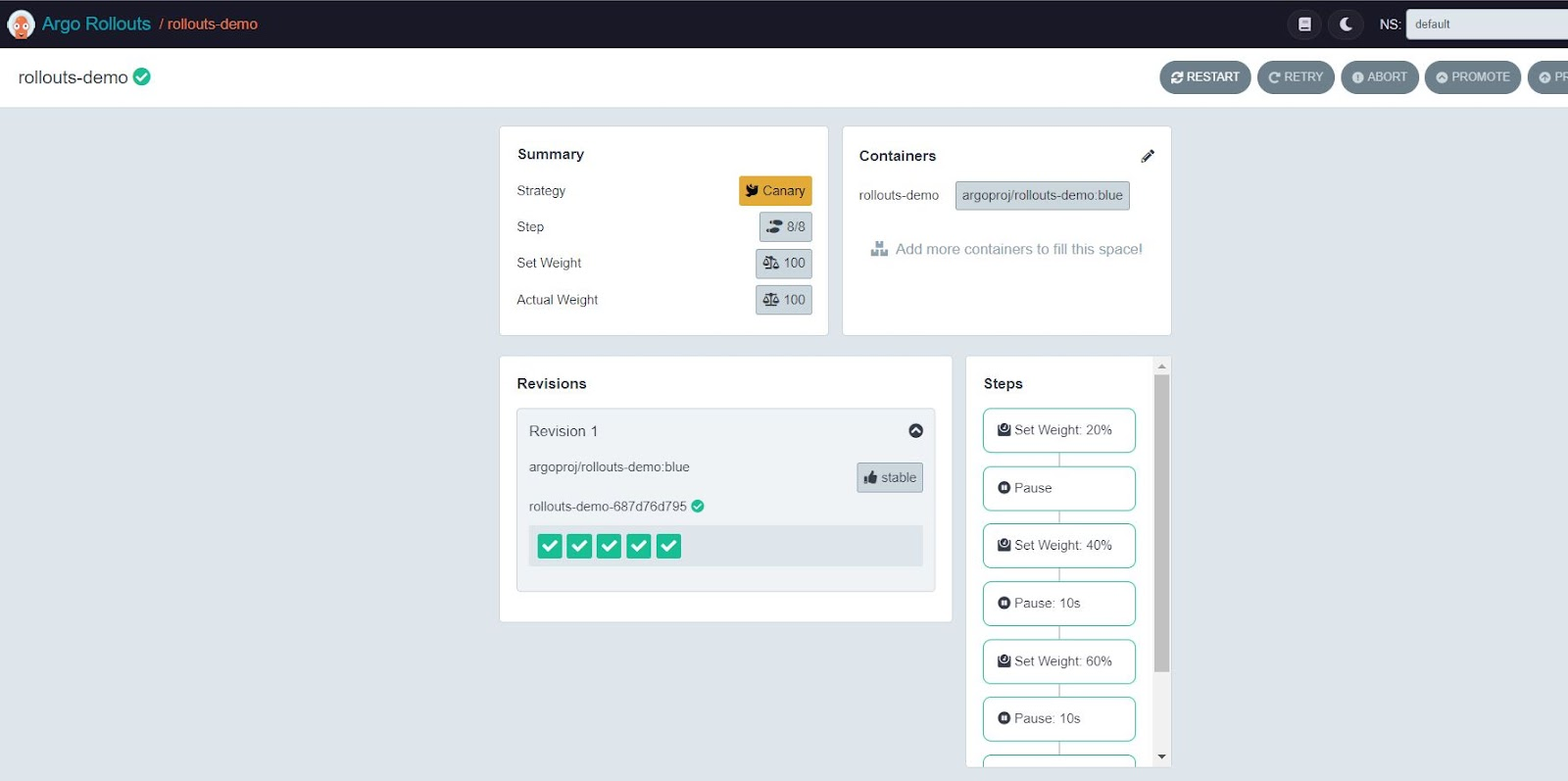Screen dimensions: 1568x781
Task: Click the Steps scrollbar down arrow
Action: click(x=1162, y=757)
